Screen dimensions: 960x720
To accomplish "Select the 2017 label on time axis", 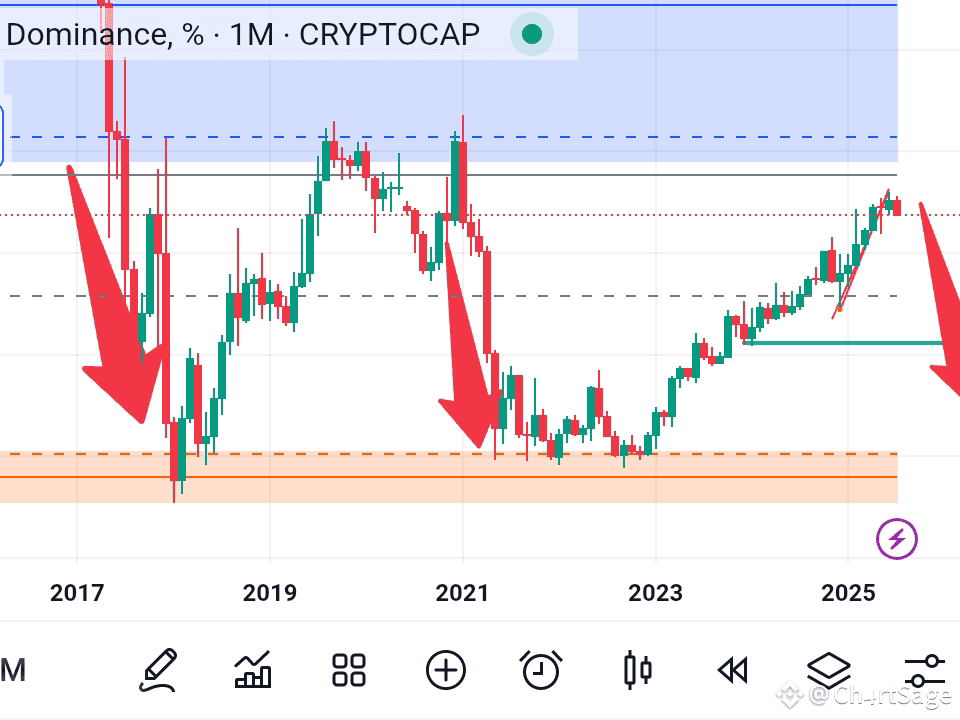I will click(x=77, y=593).
